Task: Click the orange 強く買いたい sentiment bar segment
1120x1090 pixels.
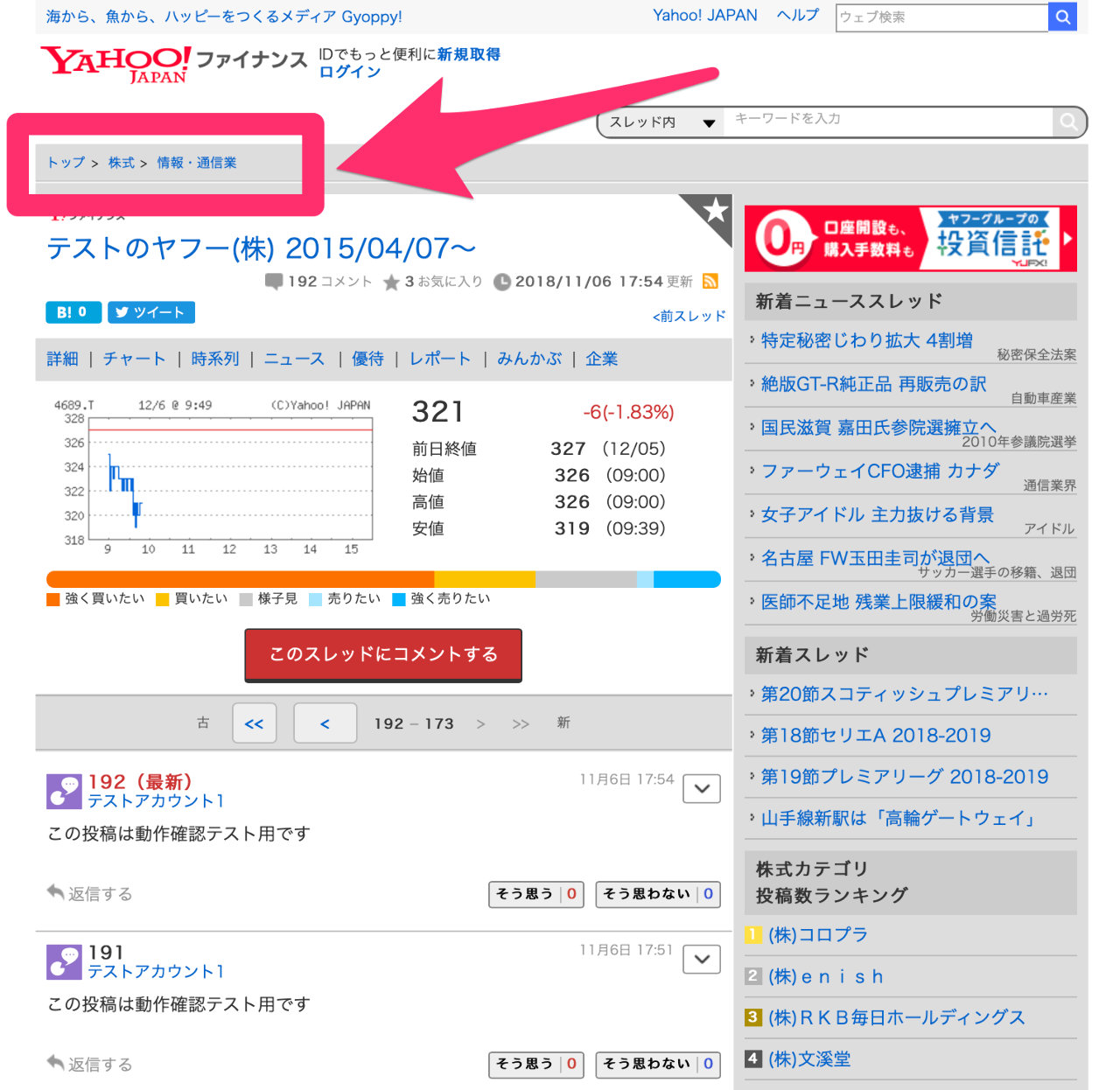Action: [241, 579]
